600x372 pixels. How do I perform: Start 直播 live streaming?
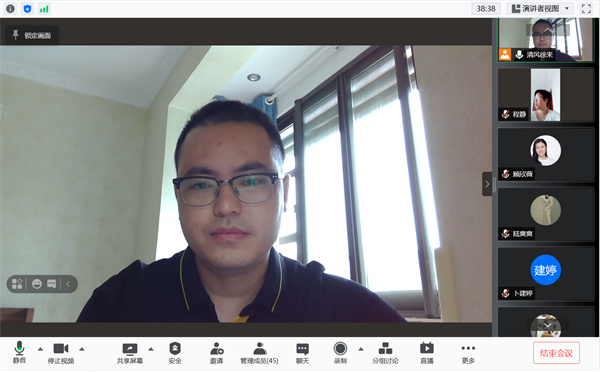427,352
